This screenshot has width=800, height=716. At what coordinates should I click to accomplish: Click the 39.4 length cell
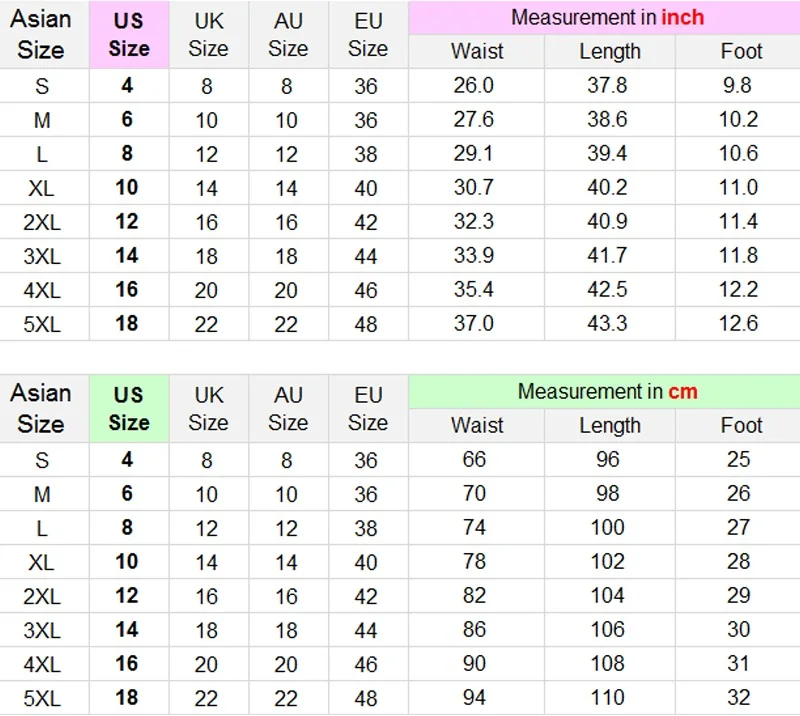[607, 154]
